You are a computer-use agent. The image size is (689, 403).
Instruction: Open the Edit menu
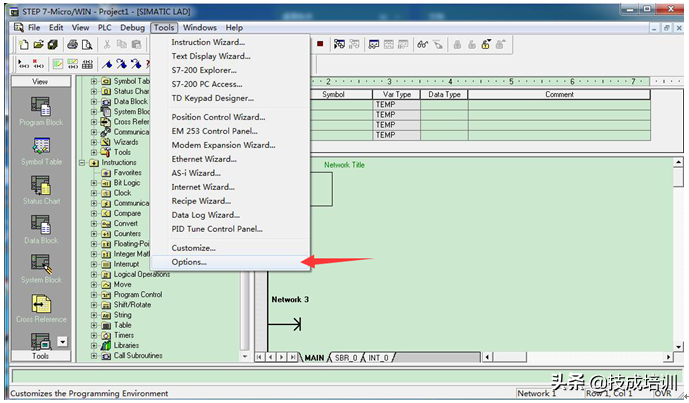tap(56, 27)
